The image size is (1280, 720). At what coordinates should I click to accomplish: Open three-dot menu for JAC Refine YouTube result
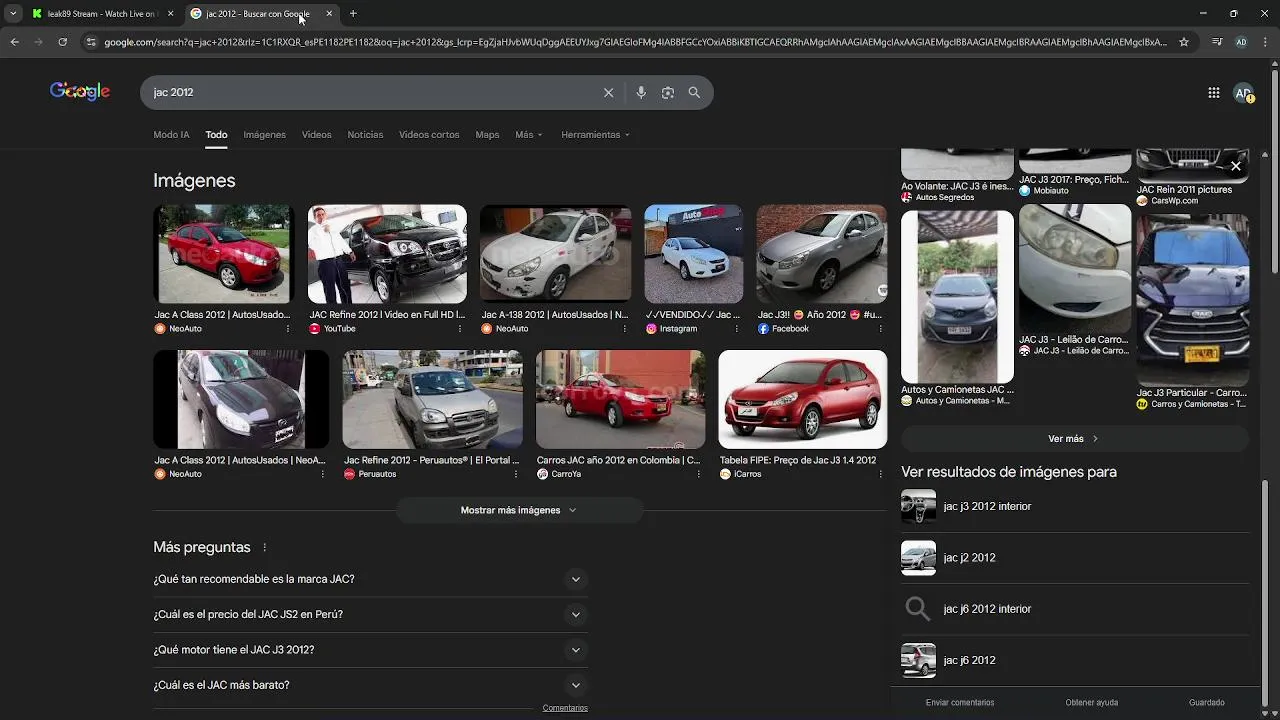(x=460, y=328)
